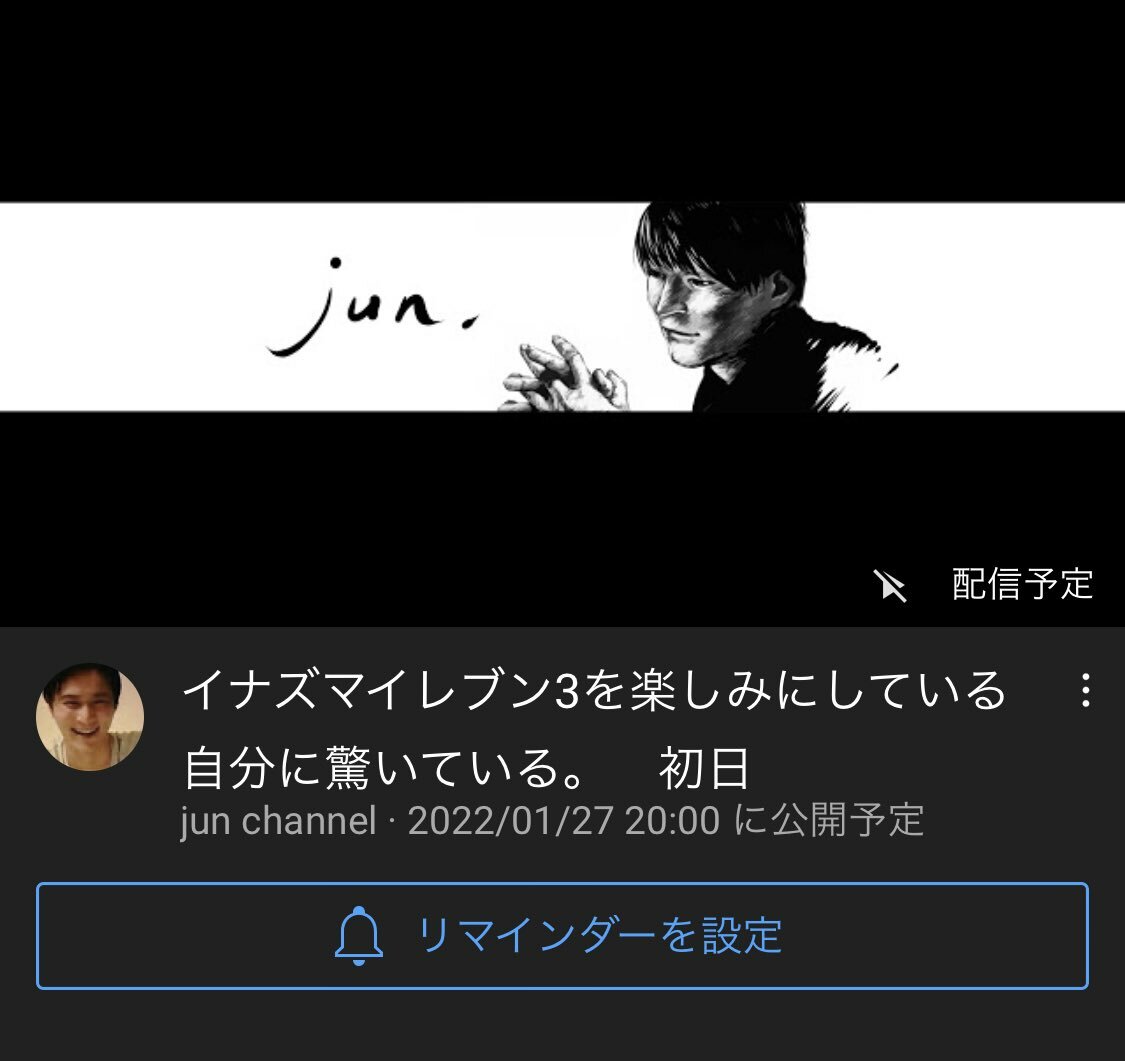Tap the black upper area of the thumbnail
Screen dimensions: 1125x1061
[x=562, y=100]
